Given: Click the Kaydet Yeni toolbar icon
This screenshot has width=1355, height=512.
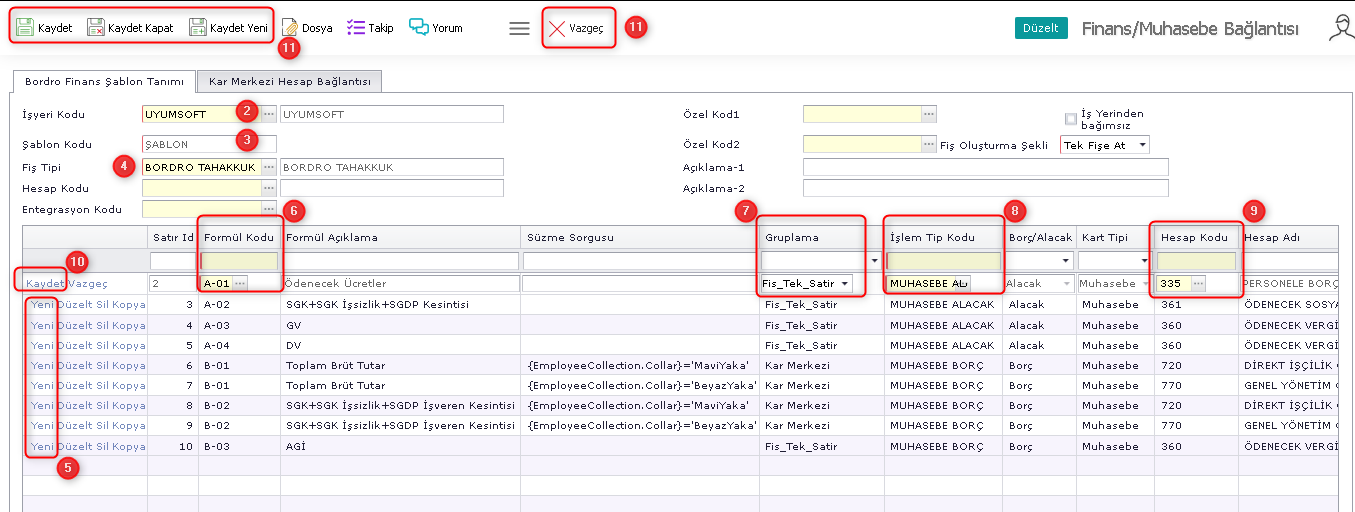Looking at the screenshot, I should pyautogui.click(x=198, y=28).
